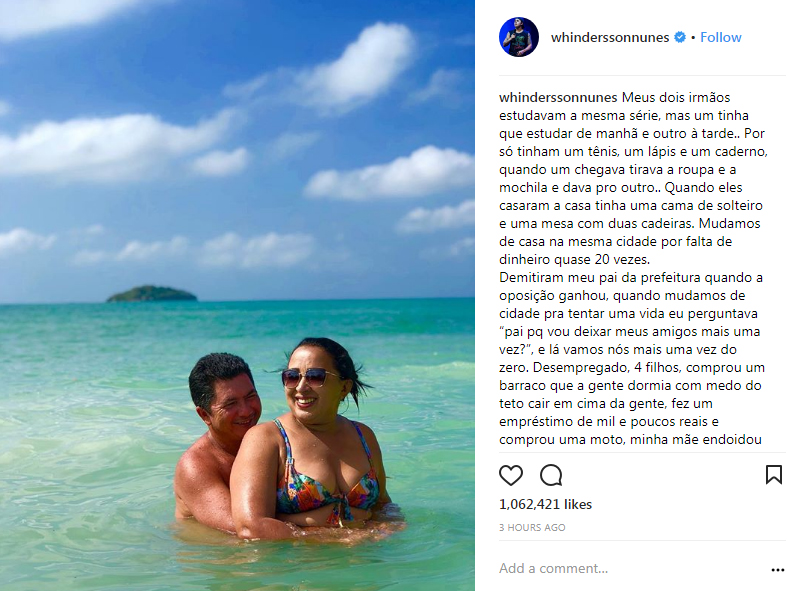Open whinderssonnunes profile picture
Viewport: 789px width, 591px height.
(519, 37)
